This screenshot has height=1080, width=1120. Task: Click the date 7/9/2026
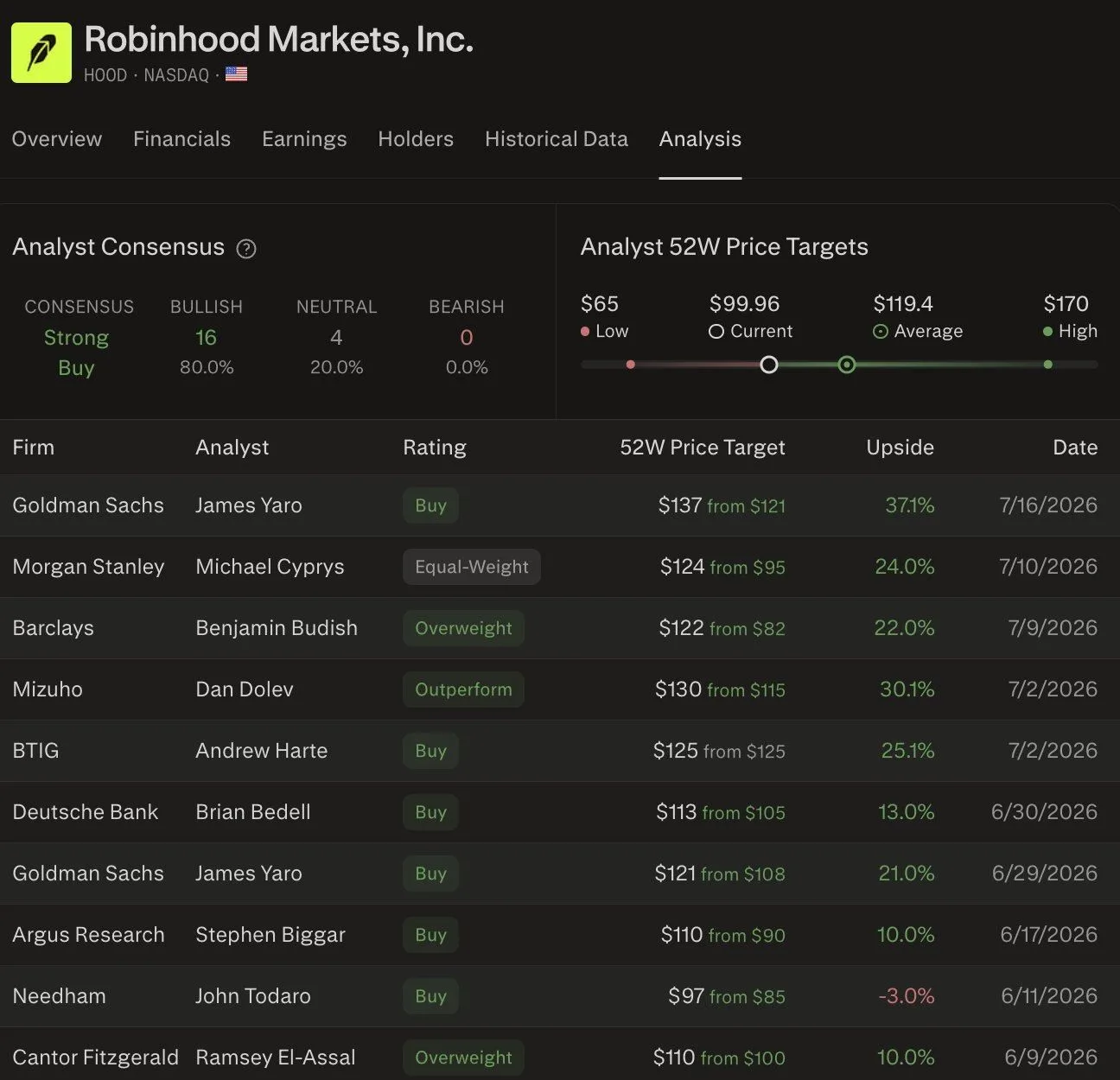pos(1053,628)
